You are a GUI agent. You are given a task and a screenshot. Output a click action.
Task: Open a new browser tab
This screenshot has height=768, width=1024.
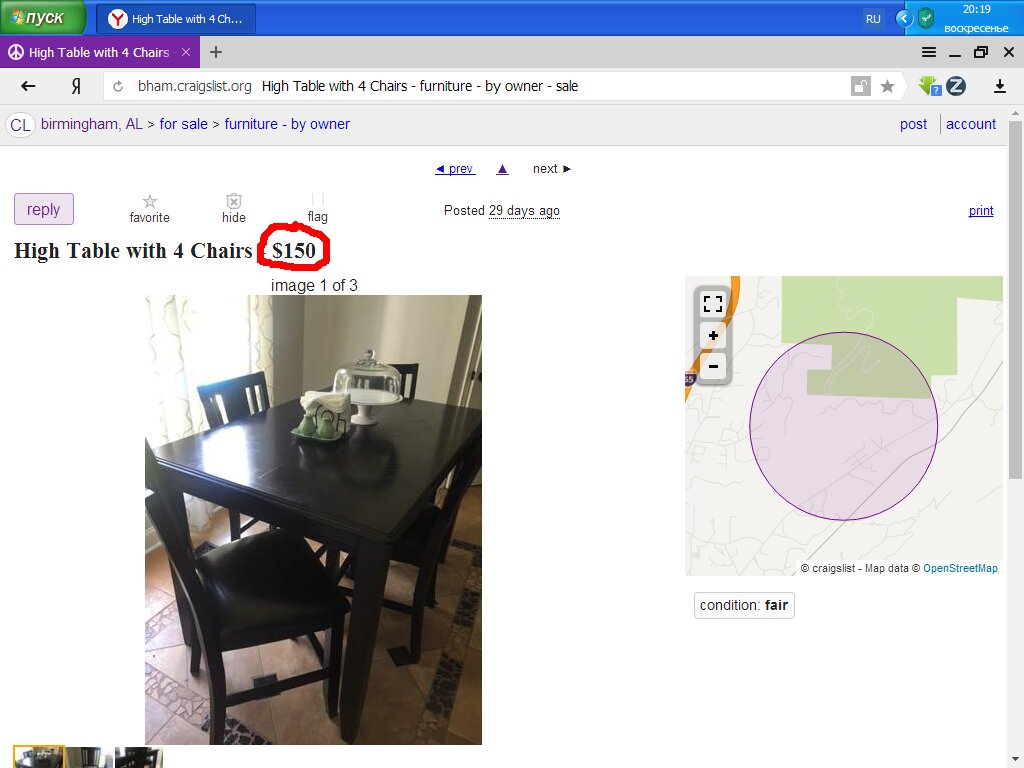pos(216,52)
